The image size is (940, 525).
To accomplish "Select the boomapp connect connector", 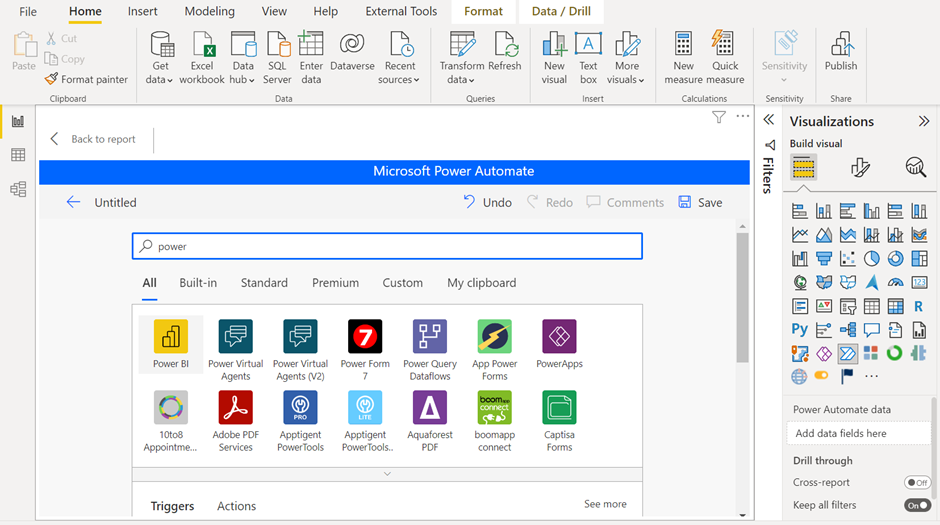I will 495,408.
